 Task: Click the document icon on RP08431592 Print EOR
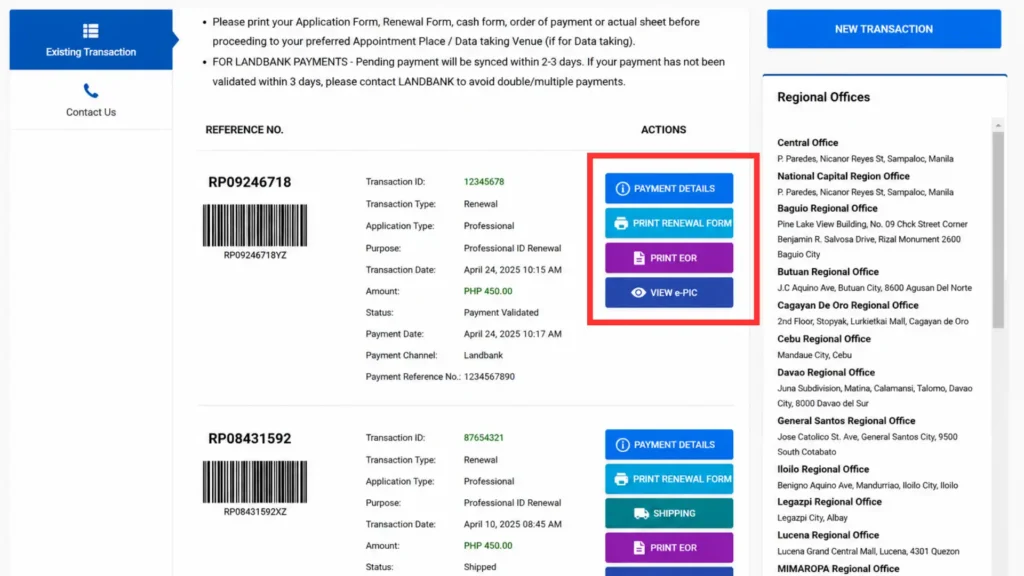pyautogui.click(x=639, y=548)
